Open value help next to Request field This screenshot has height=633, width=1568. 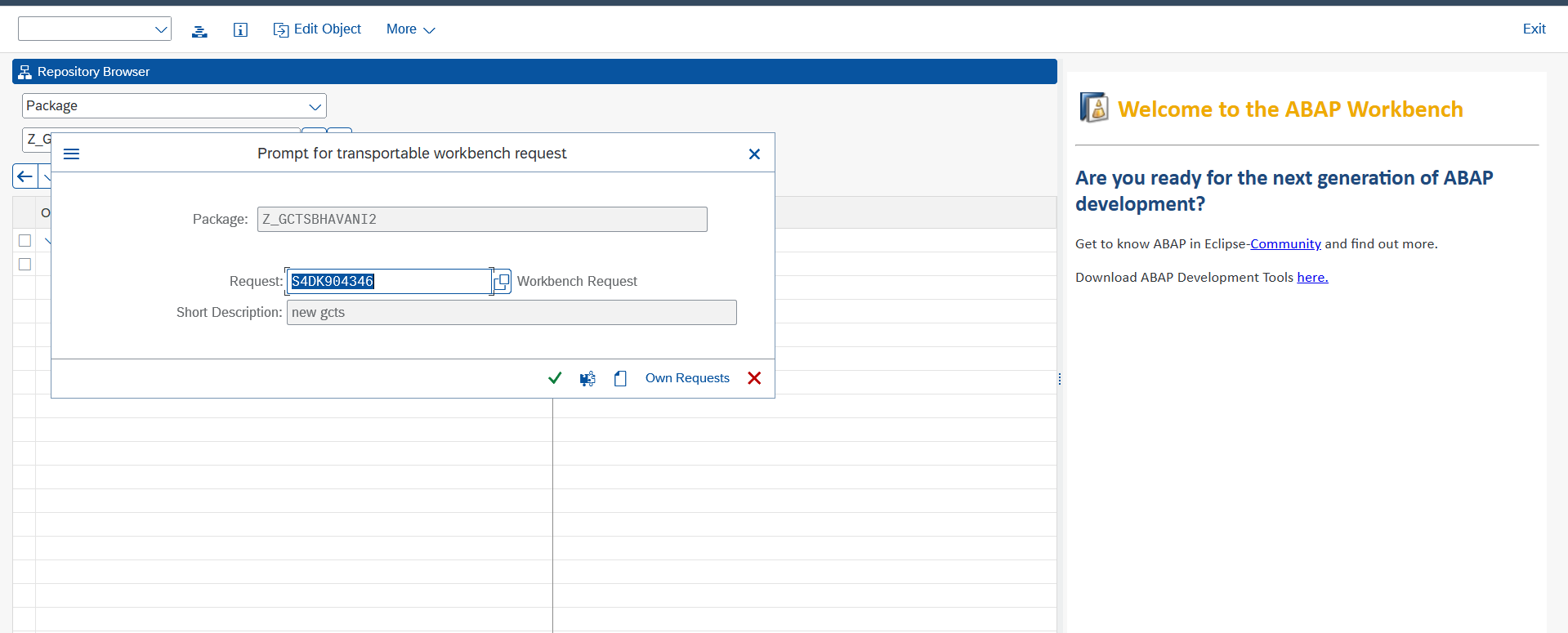503,281
